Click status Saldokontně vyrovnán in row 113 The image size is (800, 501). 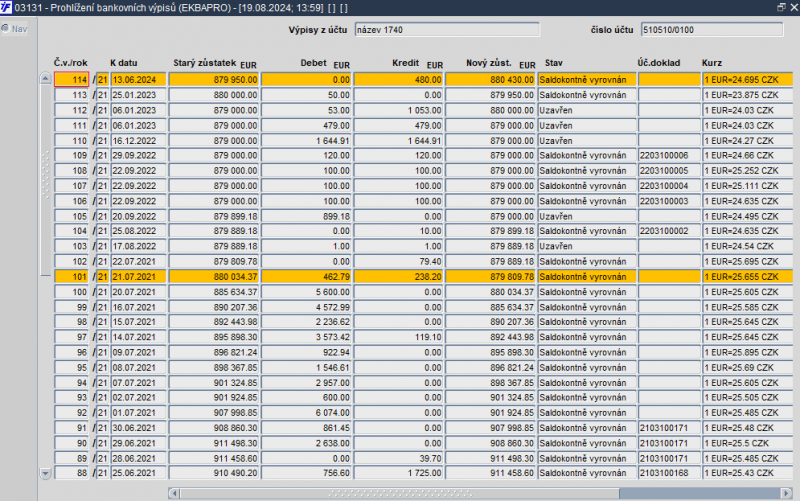click(587, 95)
